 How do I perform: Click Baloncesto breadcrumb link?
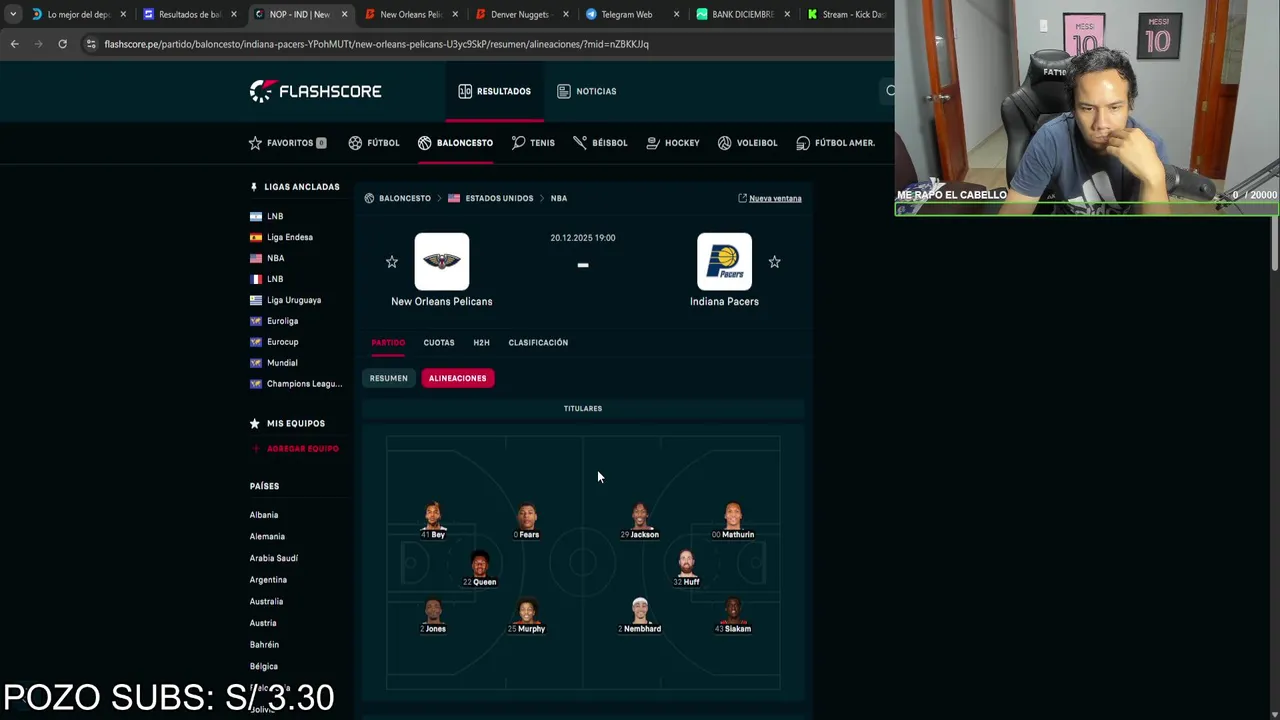tap(397, 198)
